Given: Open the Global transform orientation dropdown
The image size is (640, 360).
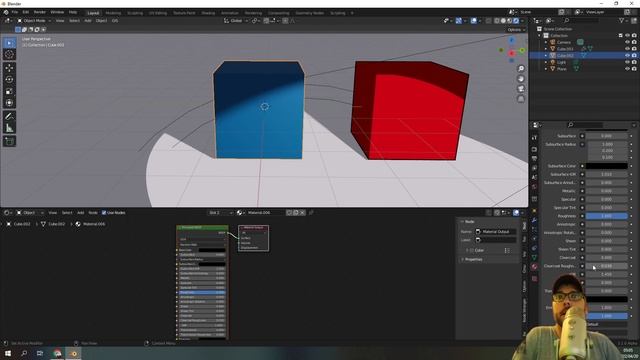Looking at the screenshot, I should 236,20.
